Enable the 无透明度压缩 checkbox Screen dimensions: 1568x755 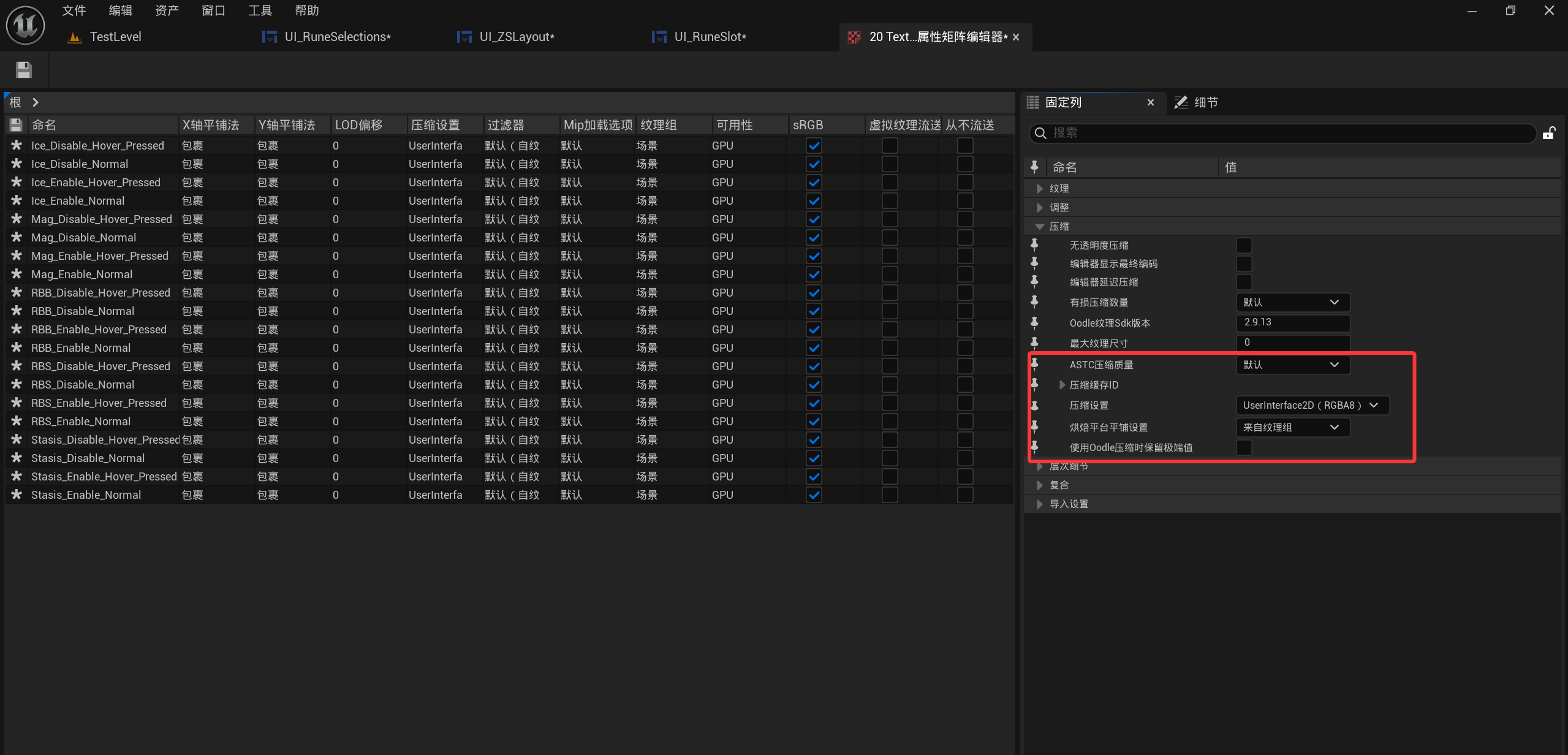[x=1243, y=245]
